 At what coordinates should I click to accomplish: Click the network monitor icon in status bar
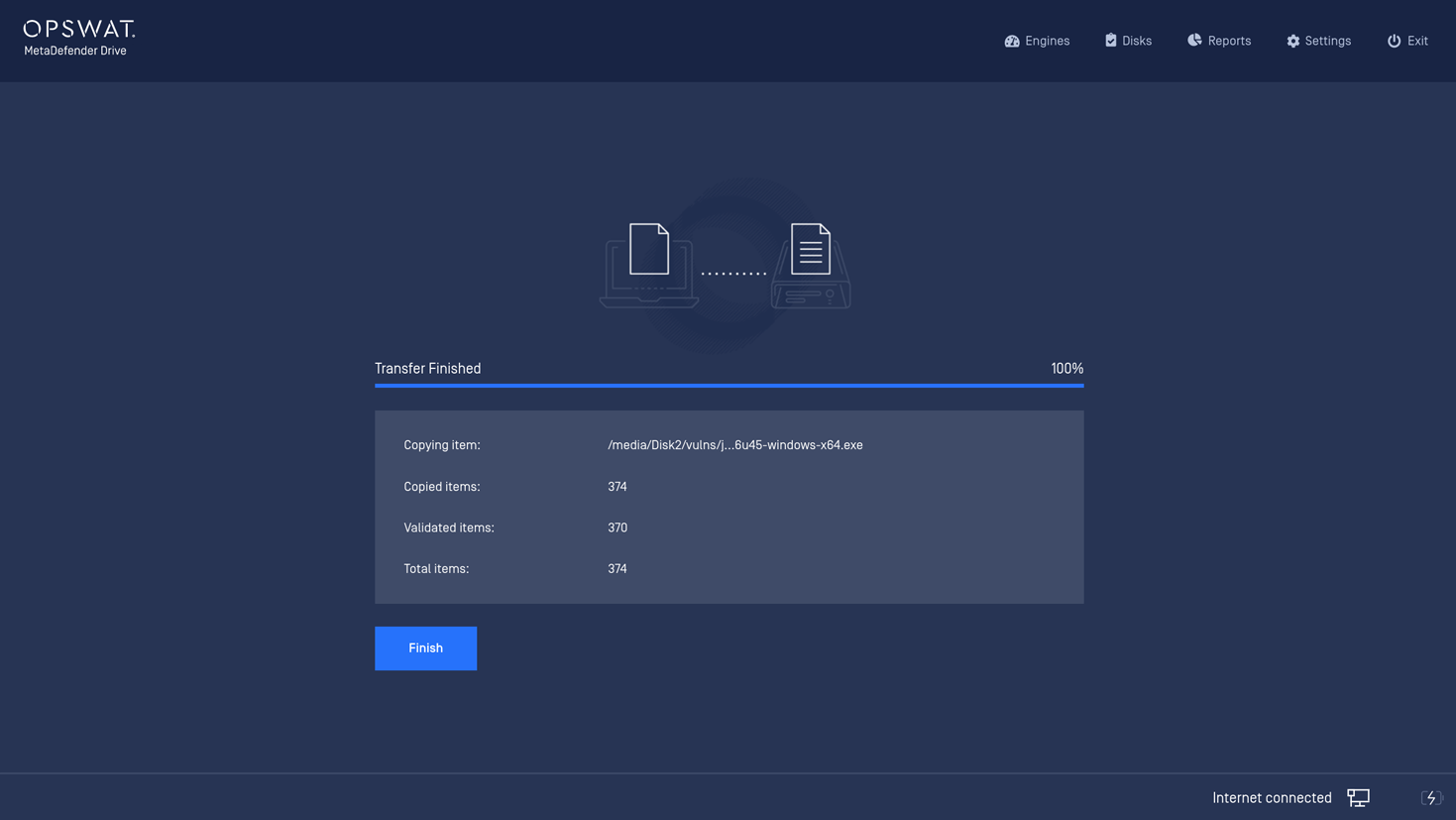[1358, 798]
